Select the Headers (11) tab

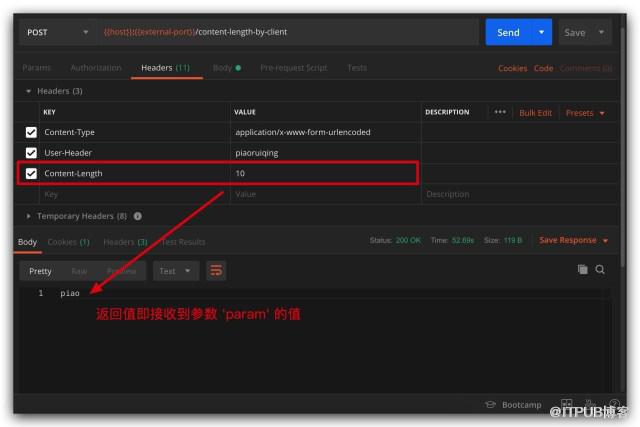(165, 68)
